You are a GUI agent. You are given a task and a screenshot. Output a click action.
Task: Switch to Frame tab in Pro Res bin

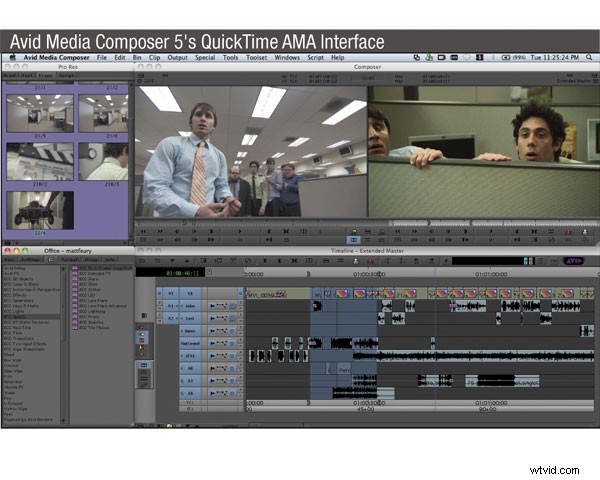(45, 75)
